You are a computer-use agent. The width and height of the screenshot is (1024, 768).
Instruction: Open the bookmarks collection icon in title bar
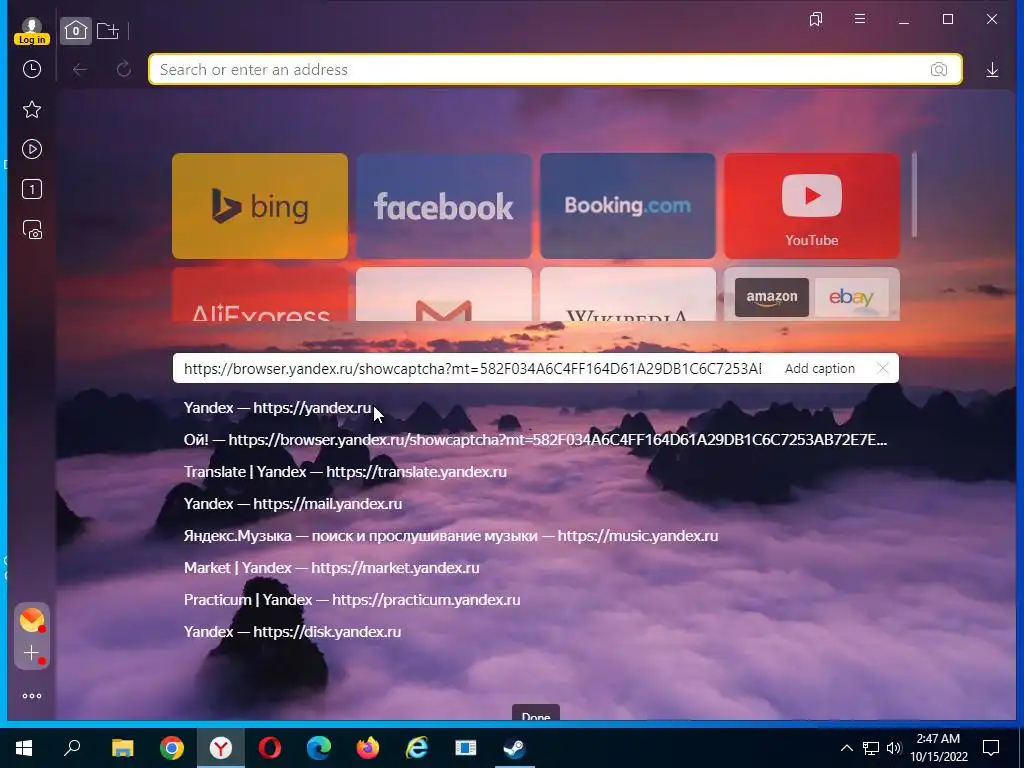click(816, 20)
